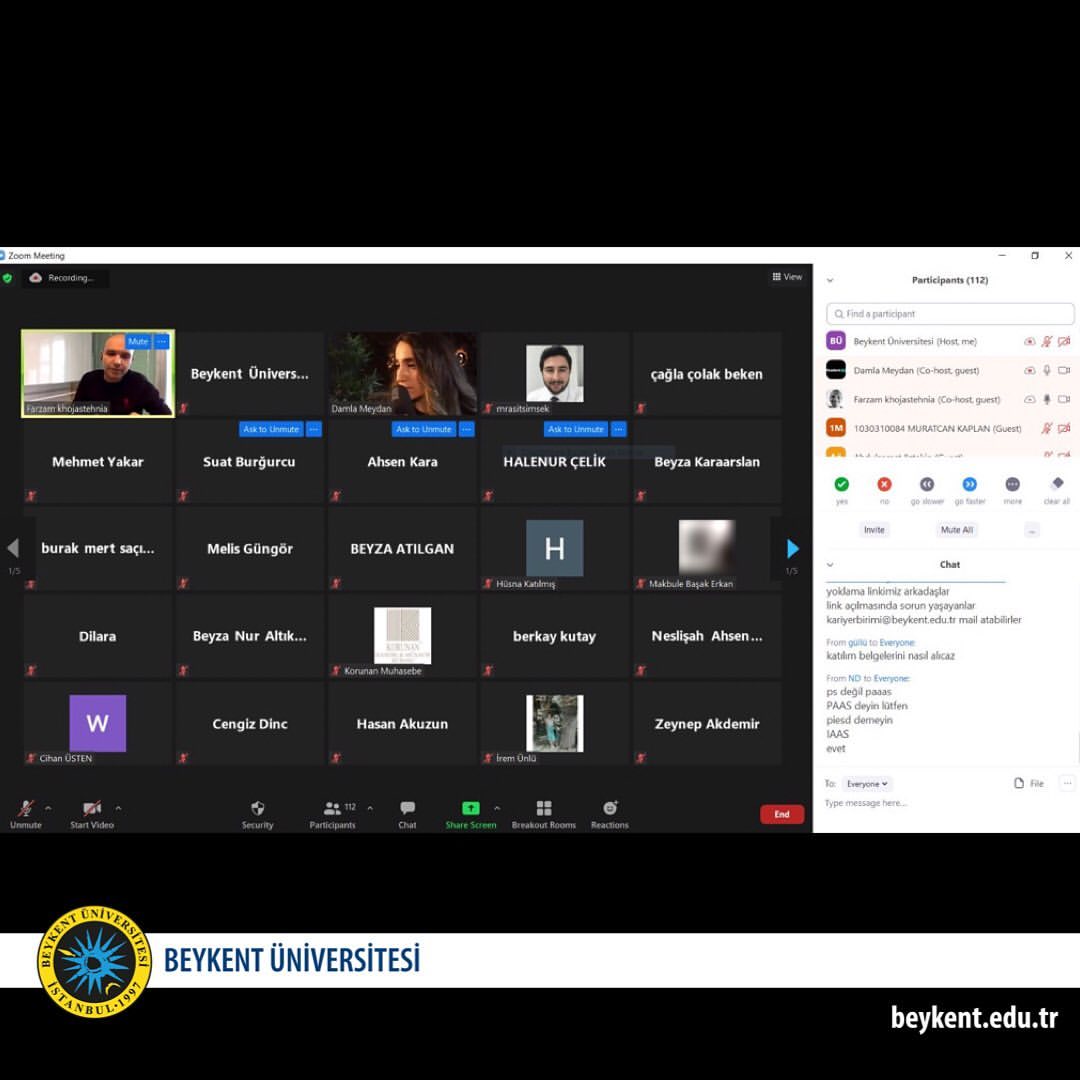Select the Hüsna Katılmış tile
1080x1080 pixels.
(554, 548)
